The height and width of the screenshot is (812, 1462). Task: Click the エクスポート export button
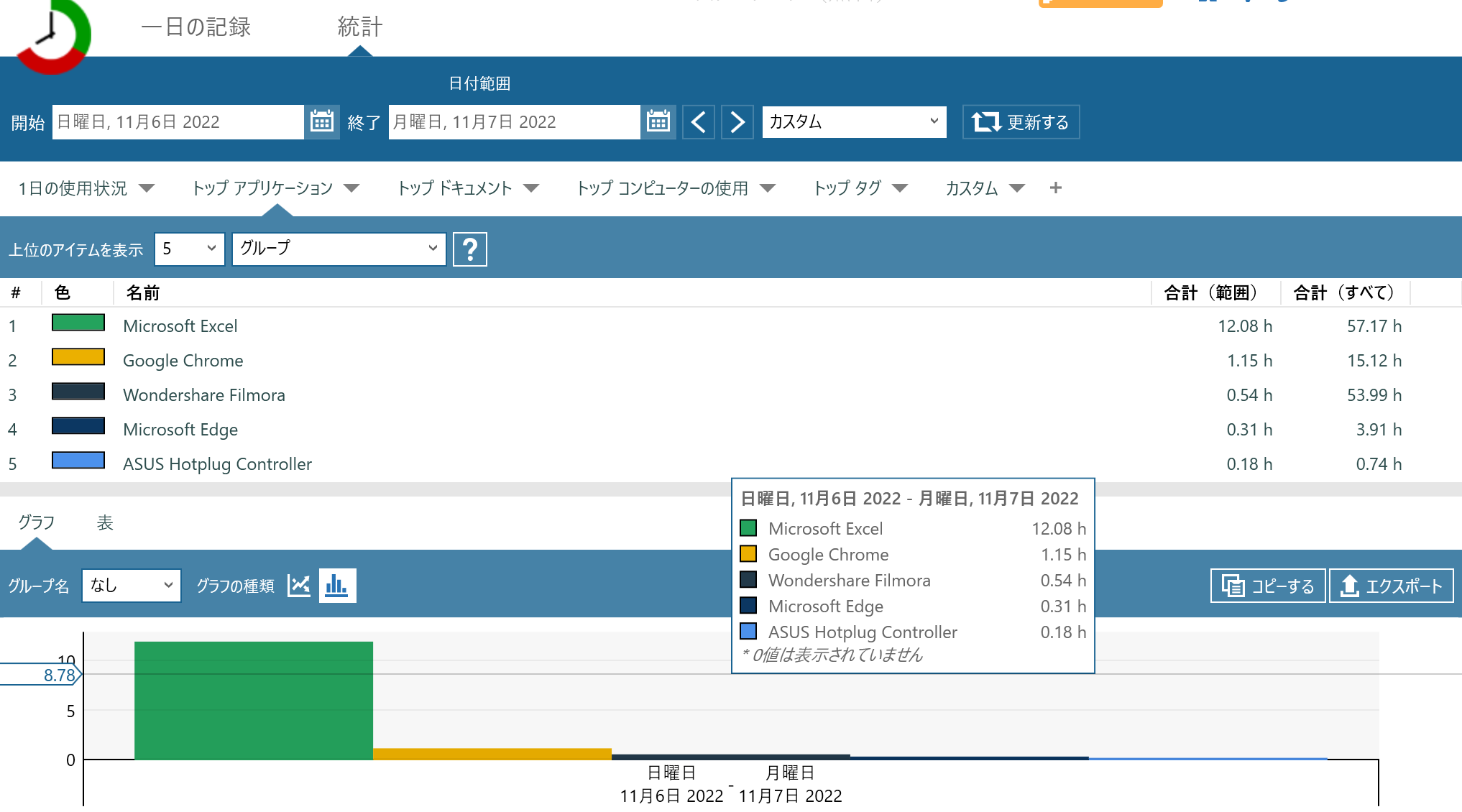tap(1391, 586)
